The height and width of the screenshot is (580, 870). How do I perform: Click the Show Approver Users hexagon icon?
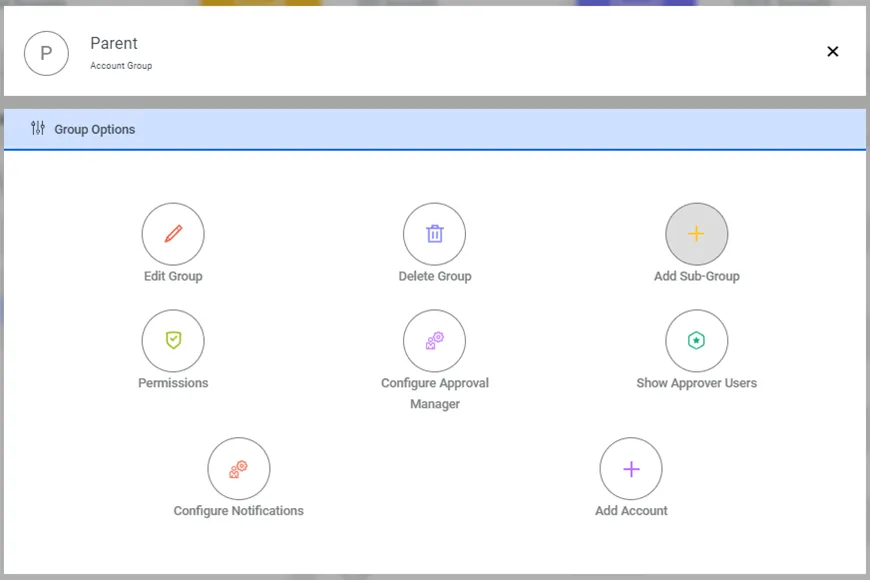(x=696, y=340)
